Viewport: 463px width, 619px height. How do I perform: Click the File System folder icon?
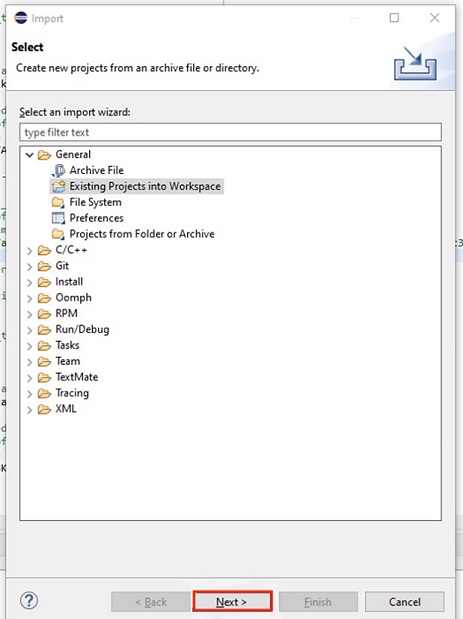[58, 202]
